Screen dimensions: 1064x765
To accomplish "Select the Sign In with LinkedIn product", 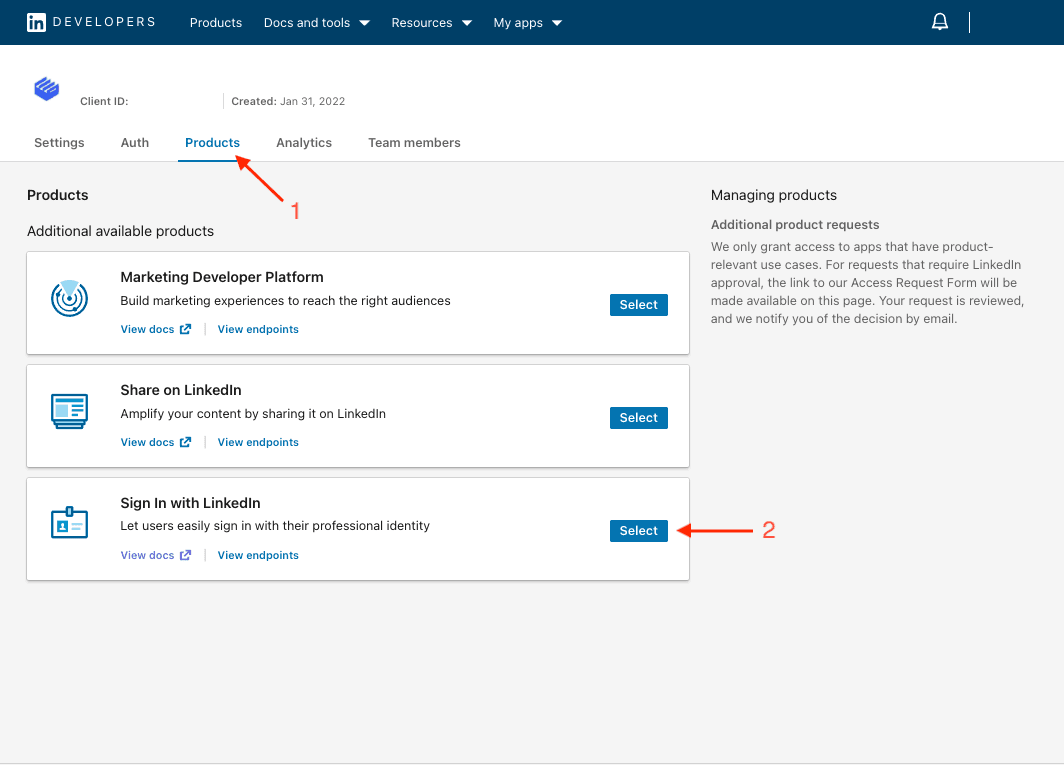I will point(638,530).
